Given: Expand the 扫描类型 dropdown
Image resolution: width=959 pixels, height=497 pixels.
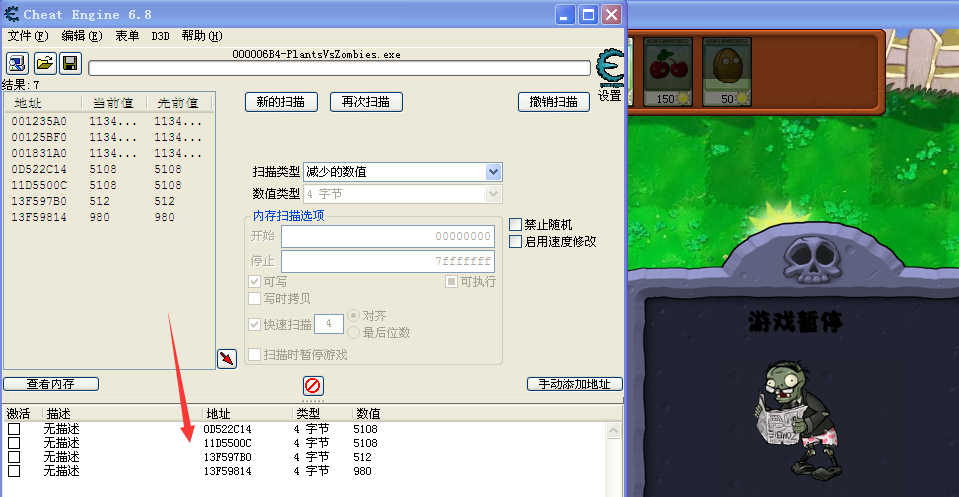Looking at the screenshot, I should 494,172.
